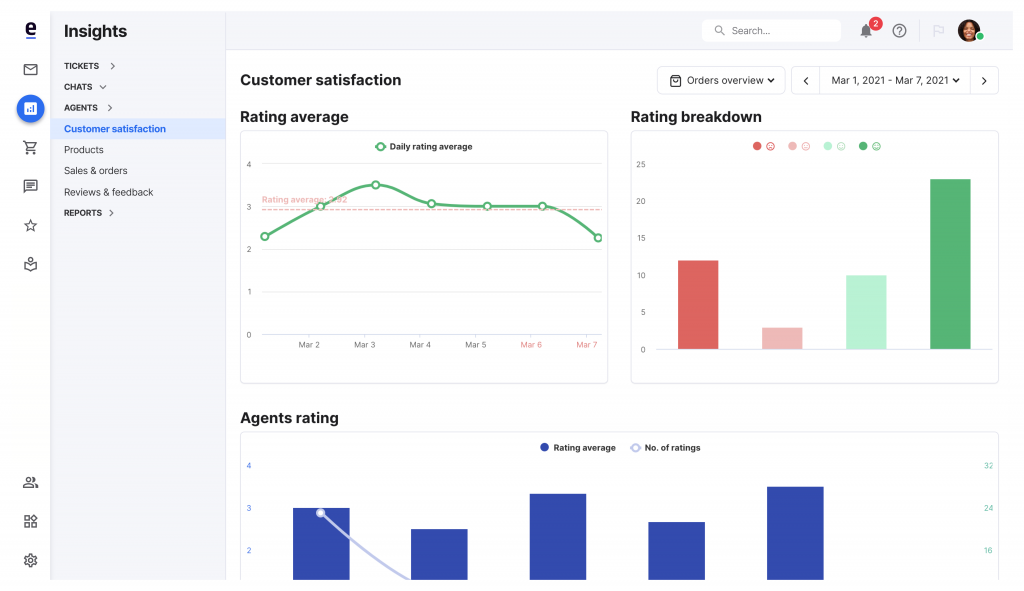Go to previous date range arrow
Viewport: 1024px width, 591px height.
click(806, 80)
